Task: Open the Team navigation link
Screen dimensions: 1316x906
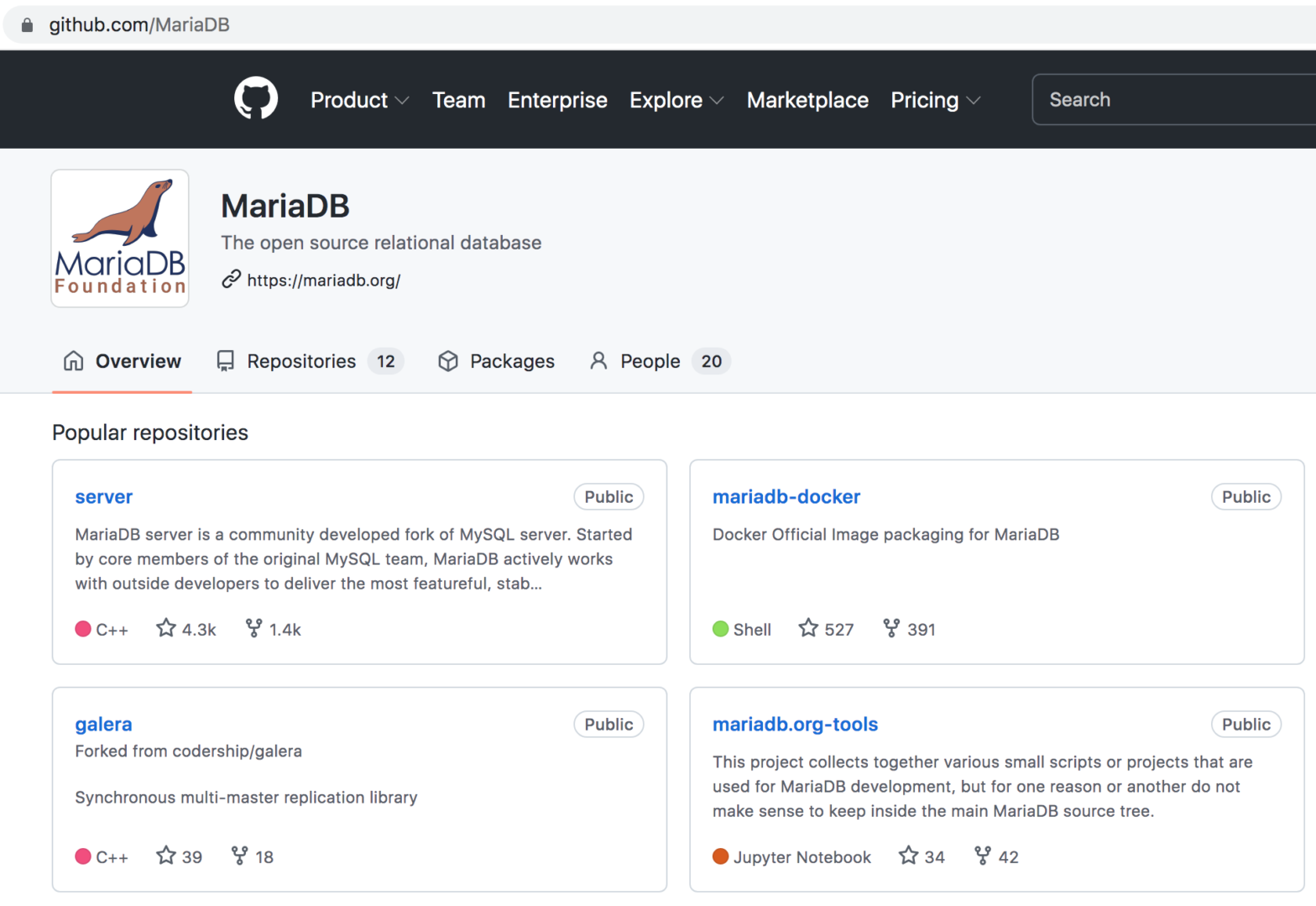Action: (458, 100)
